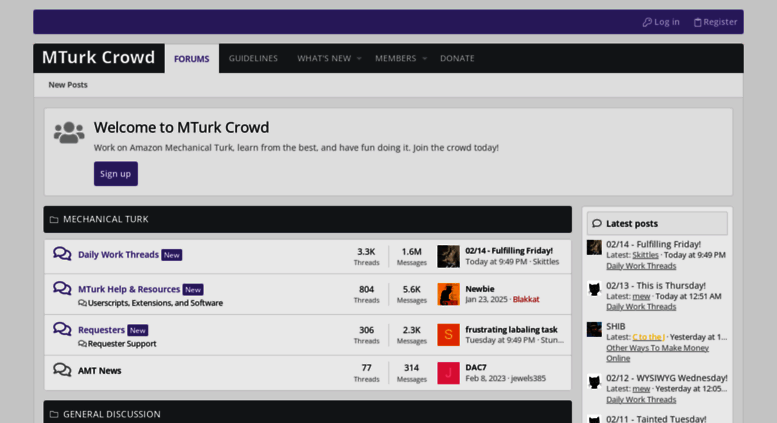Click the MTurk Help & Resources bubble icon
777x423 pixels.
(x=62, y=288)
